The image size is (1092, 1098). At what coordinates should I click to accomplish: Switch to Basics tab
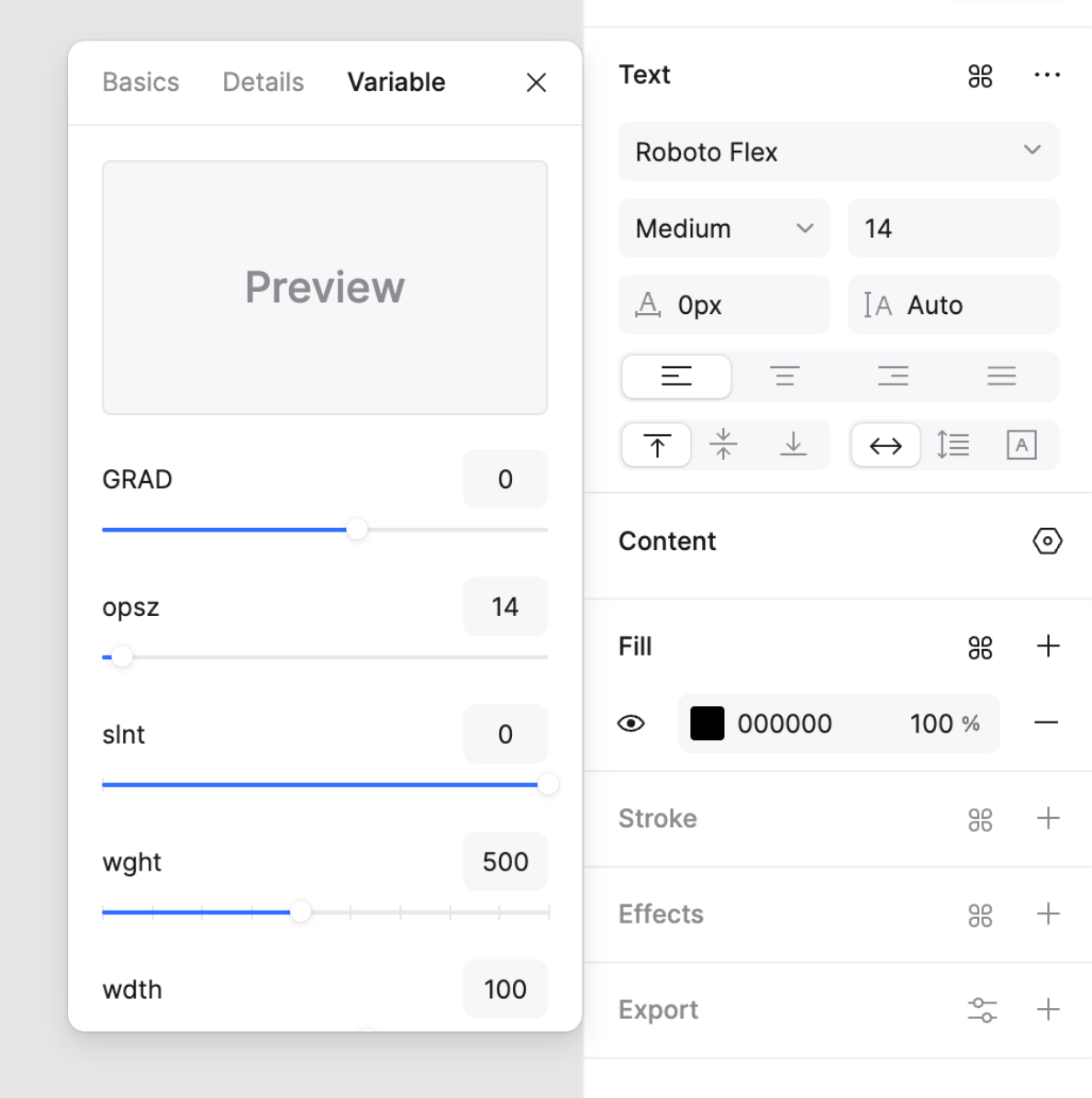tap(140, 82)
